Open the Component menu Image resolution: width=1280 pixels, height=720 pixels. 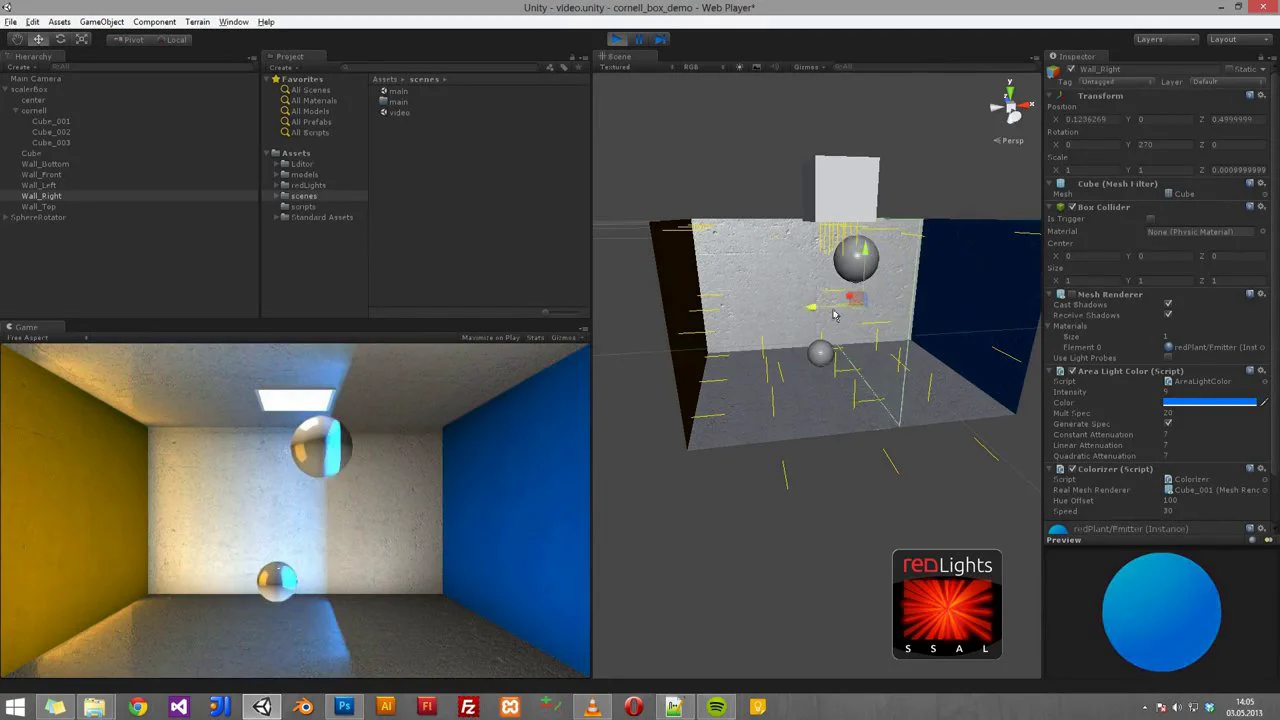154,22
